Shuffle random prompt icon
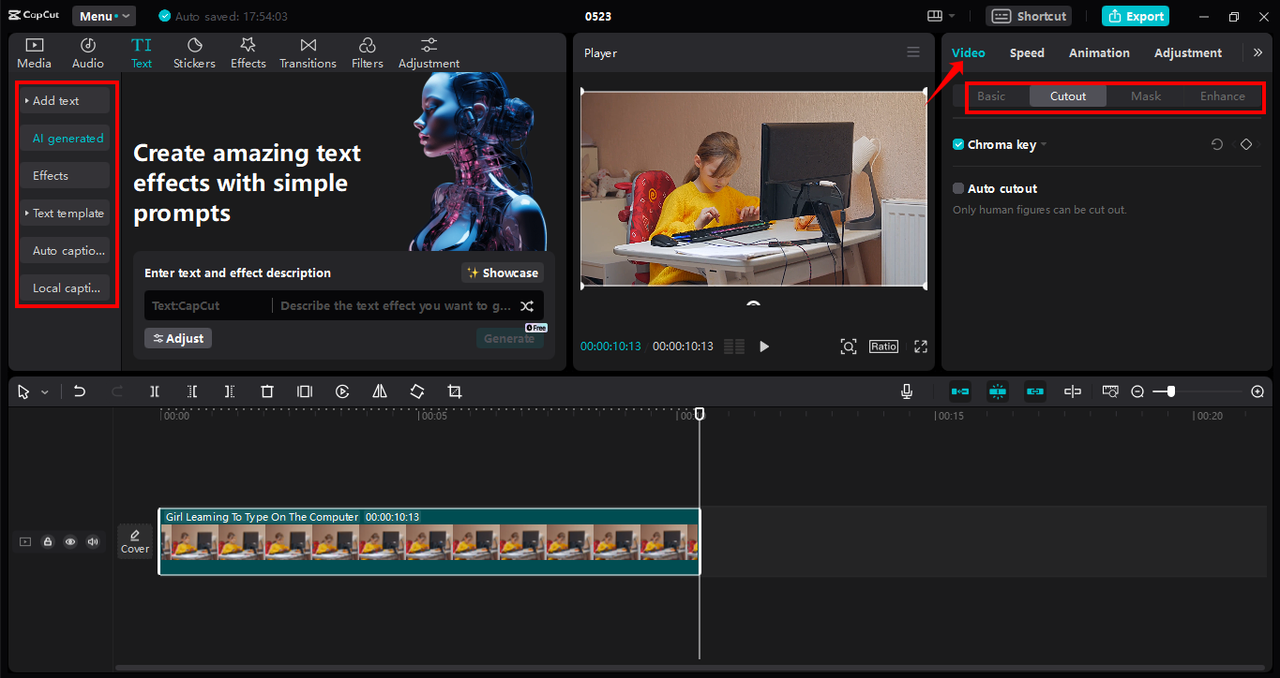Viewport: 1280px width, 678px height. (527, 306)
